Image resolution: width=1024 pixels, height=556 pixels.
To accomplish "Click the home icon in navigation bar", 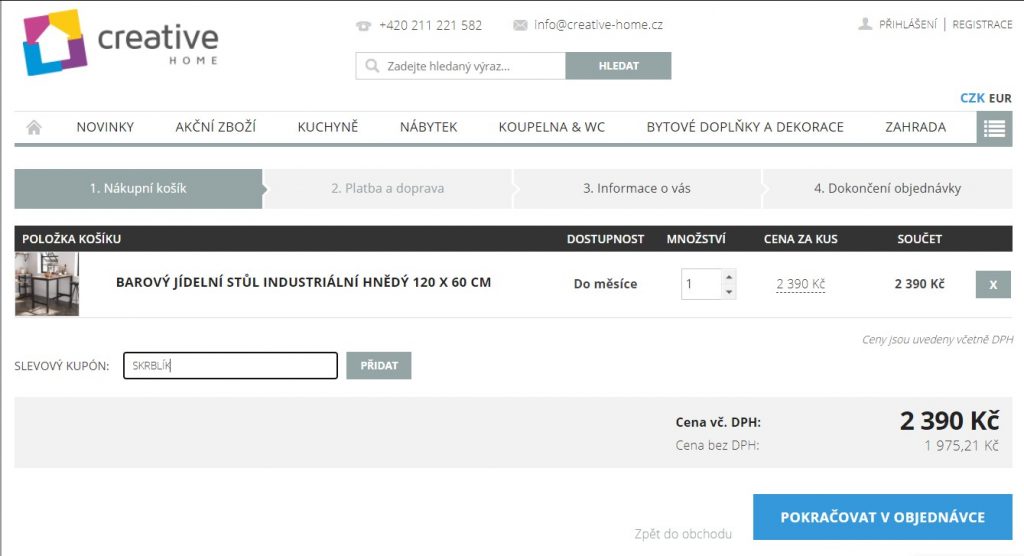I will coord(34,127).
